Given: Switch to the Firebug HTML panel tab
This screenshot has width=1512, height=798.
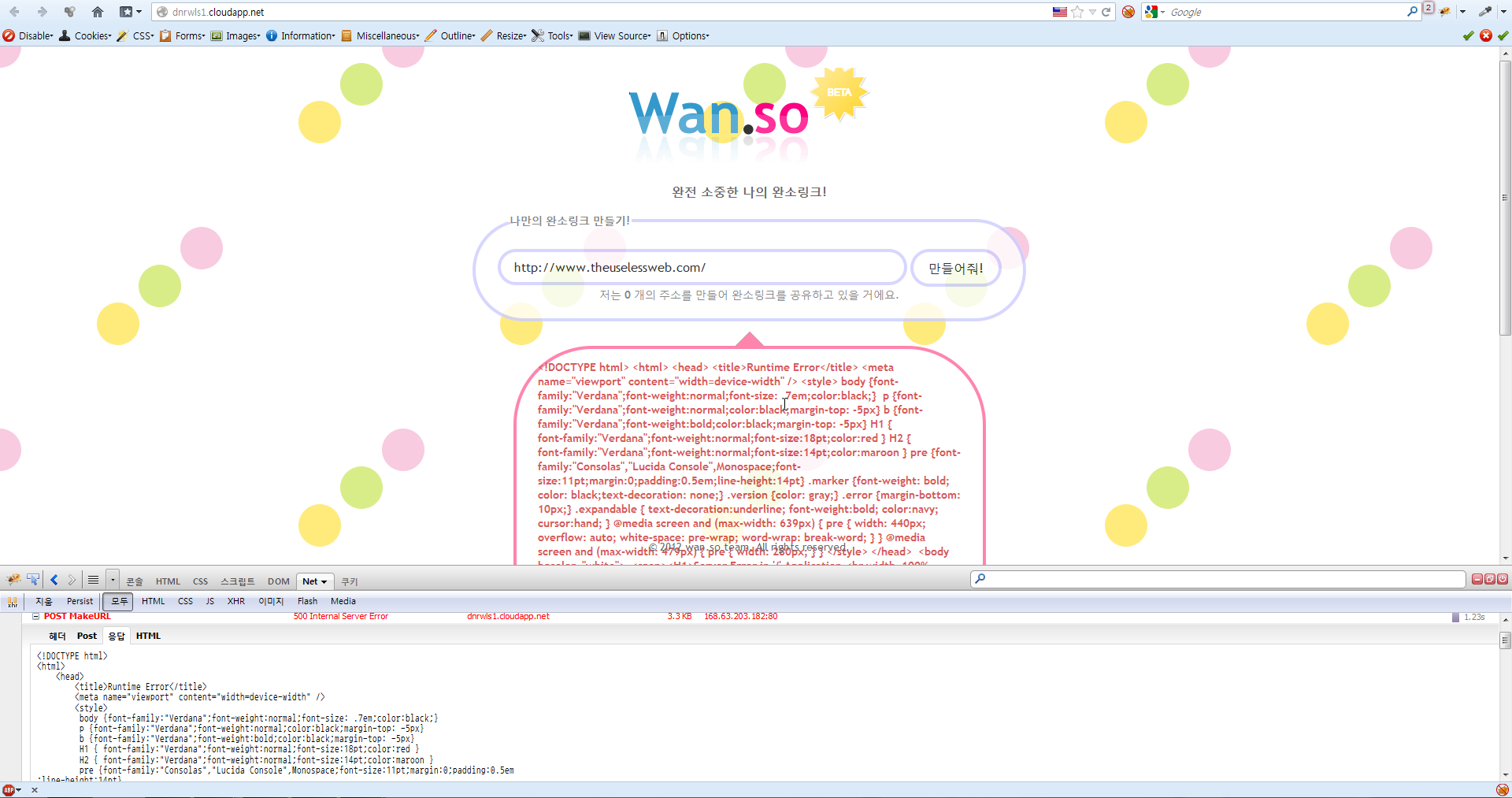Looking at the screenshot, I should tap(168, 581).
